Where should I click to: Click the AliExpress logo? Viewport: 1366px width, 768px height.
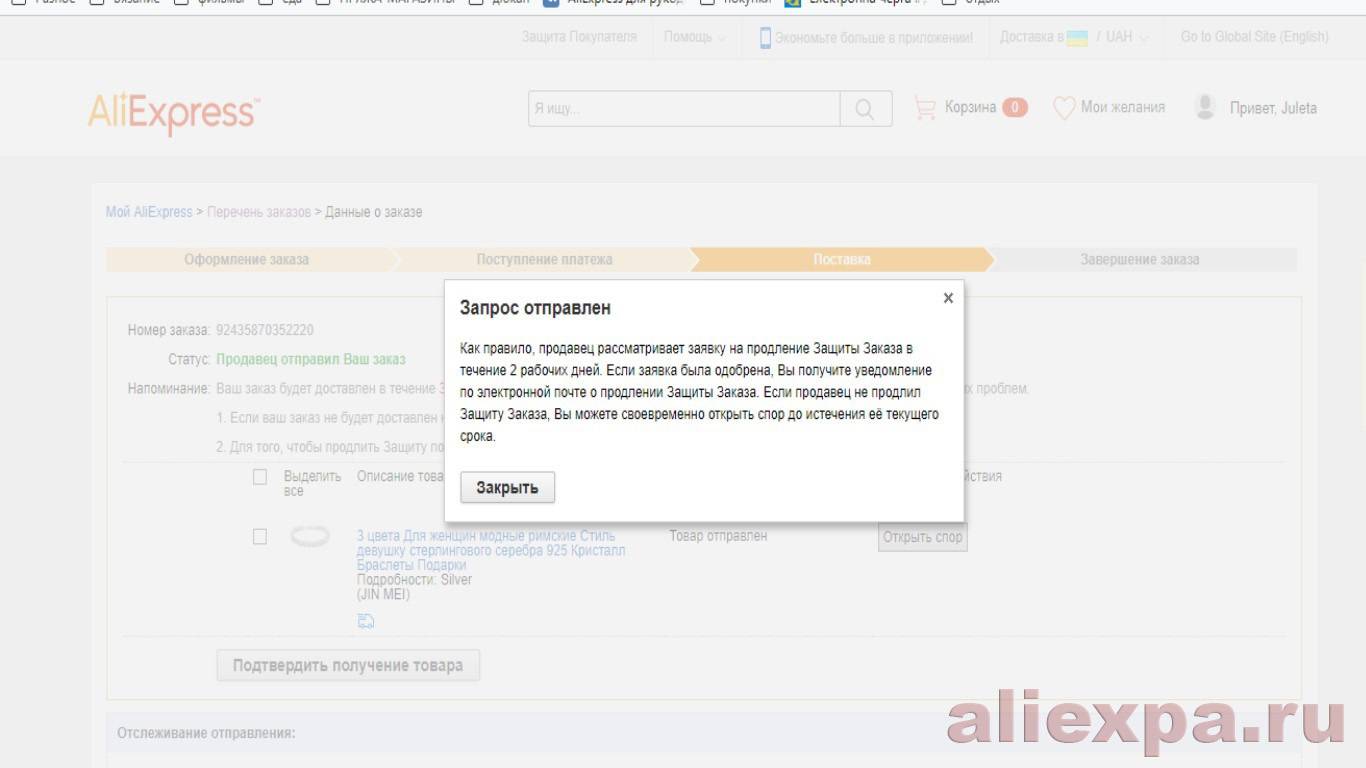point(174,113)
